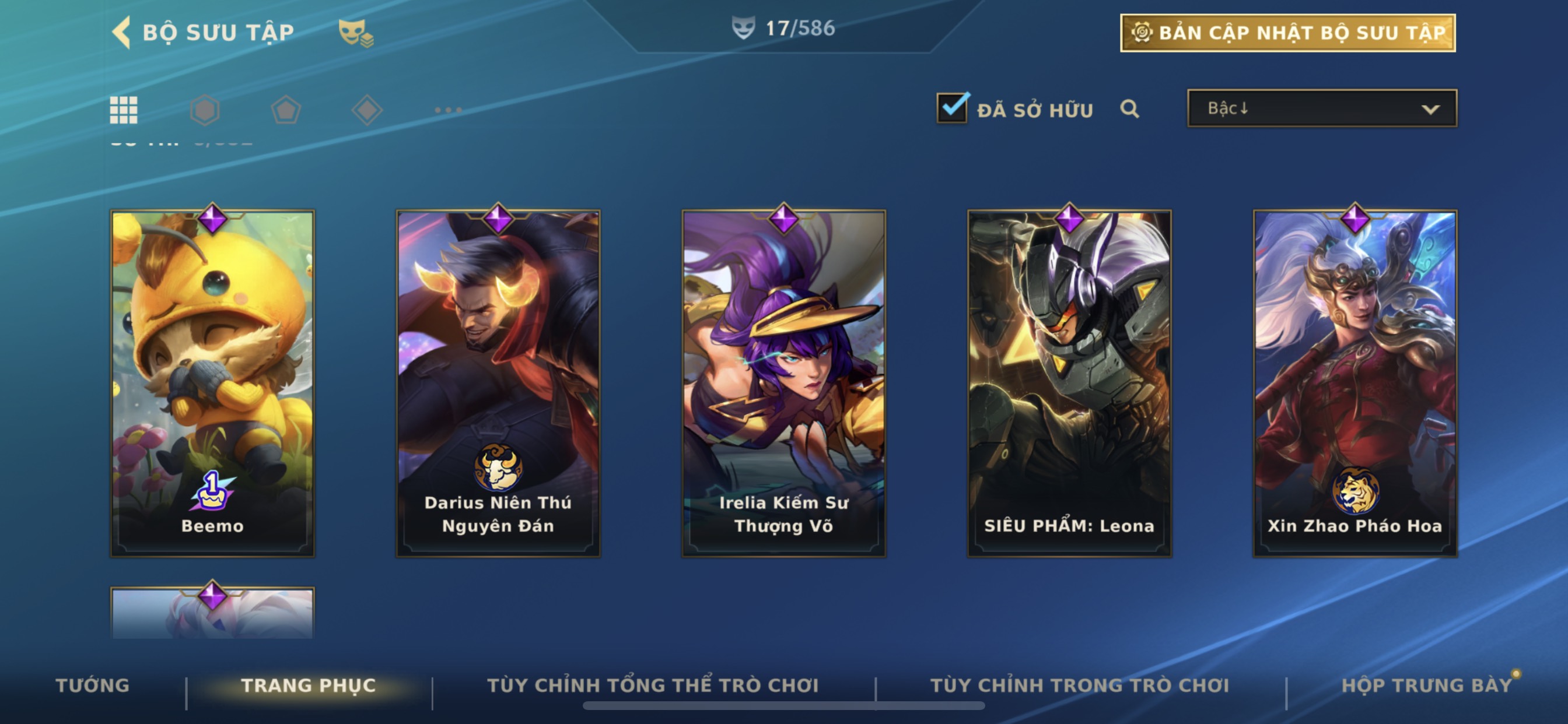This screenshot has width=1568, height=724.
Task: Uncheck the Đã Sở Hữu checkbox
Action: tap(952, 108)
